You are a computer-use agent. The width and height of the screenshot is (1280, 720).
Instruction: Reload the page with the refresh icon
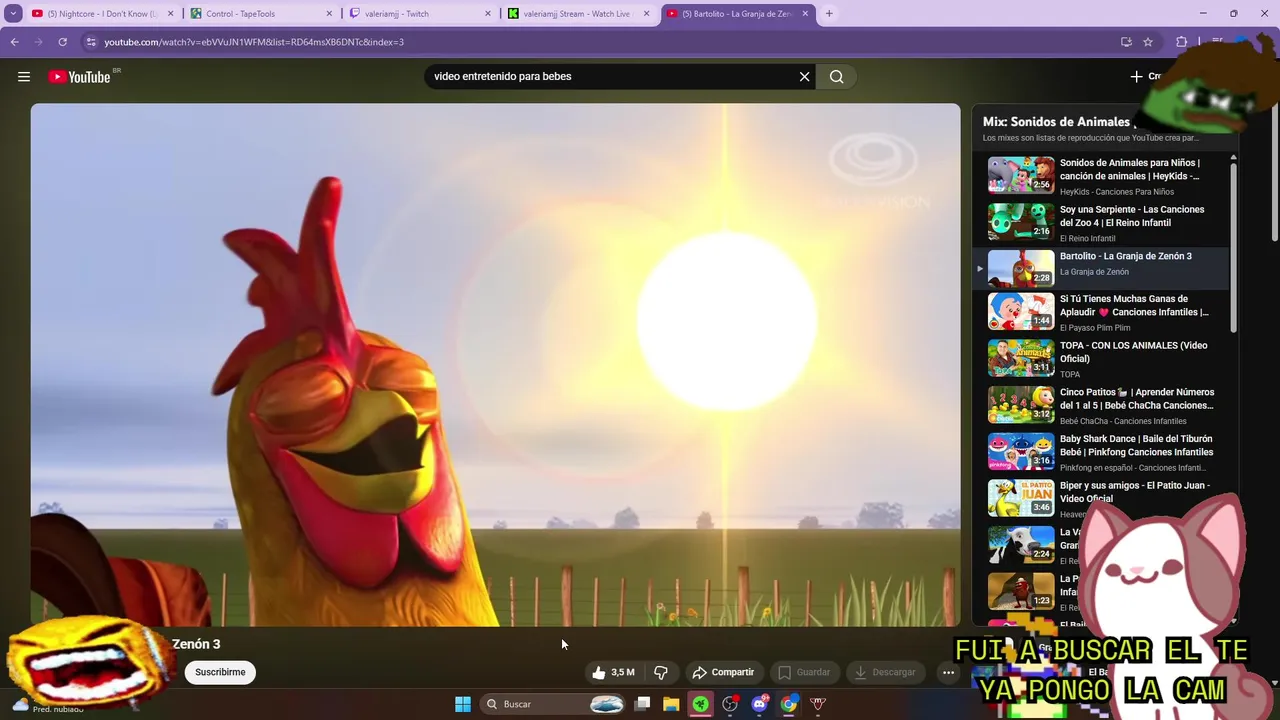[62, 42]
